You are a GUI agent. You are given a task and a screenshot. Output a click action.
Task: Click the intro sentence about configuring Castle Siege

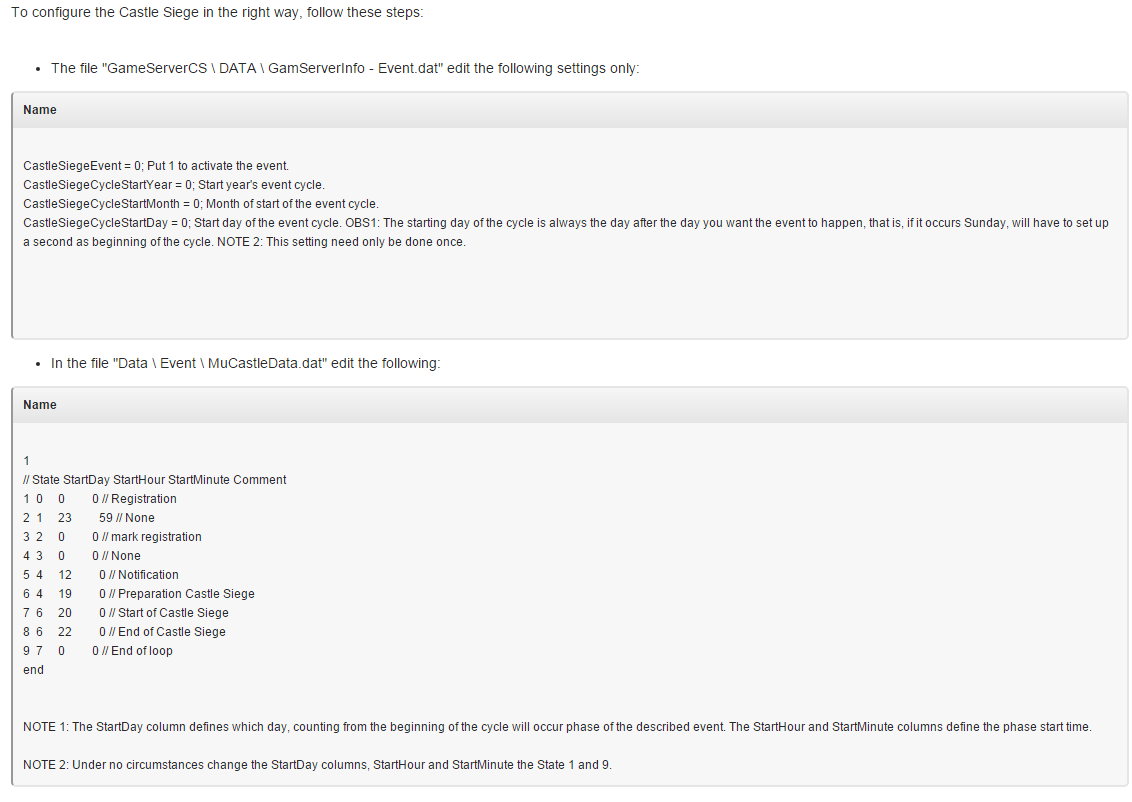pyautogui.click(x=217, y=12)
